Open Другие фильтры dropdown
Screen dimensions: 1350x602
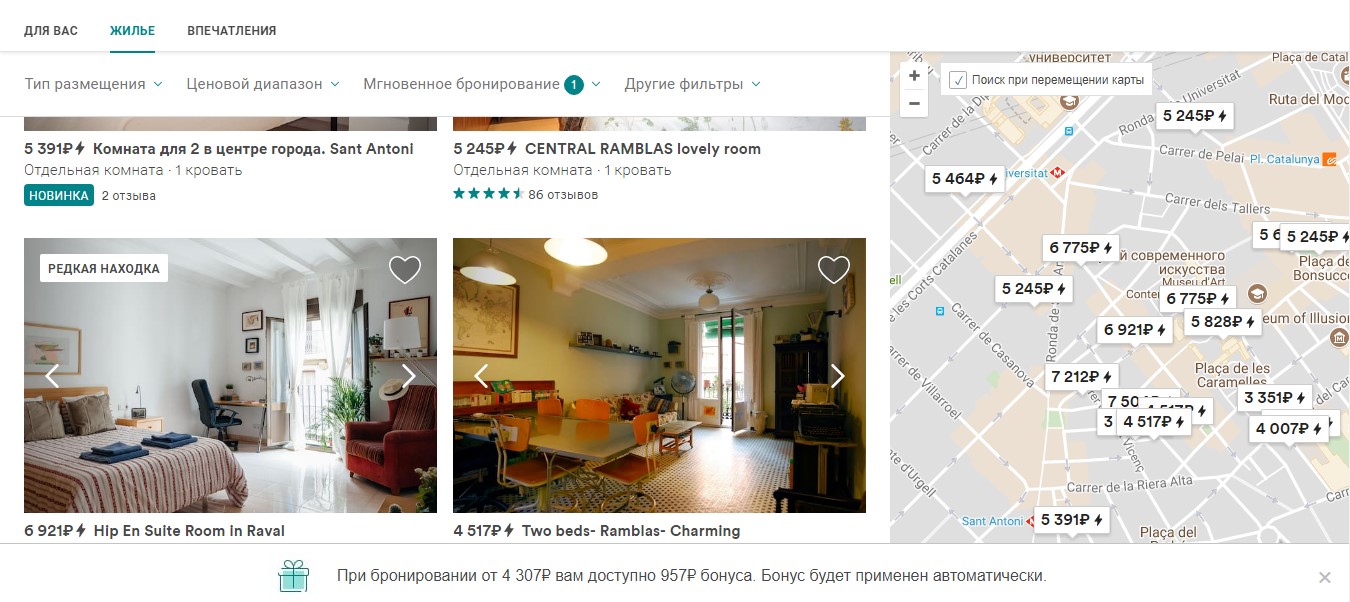pos(693,84)
